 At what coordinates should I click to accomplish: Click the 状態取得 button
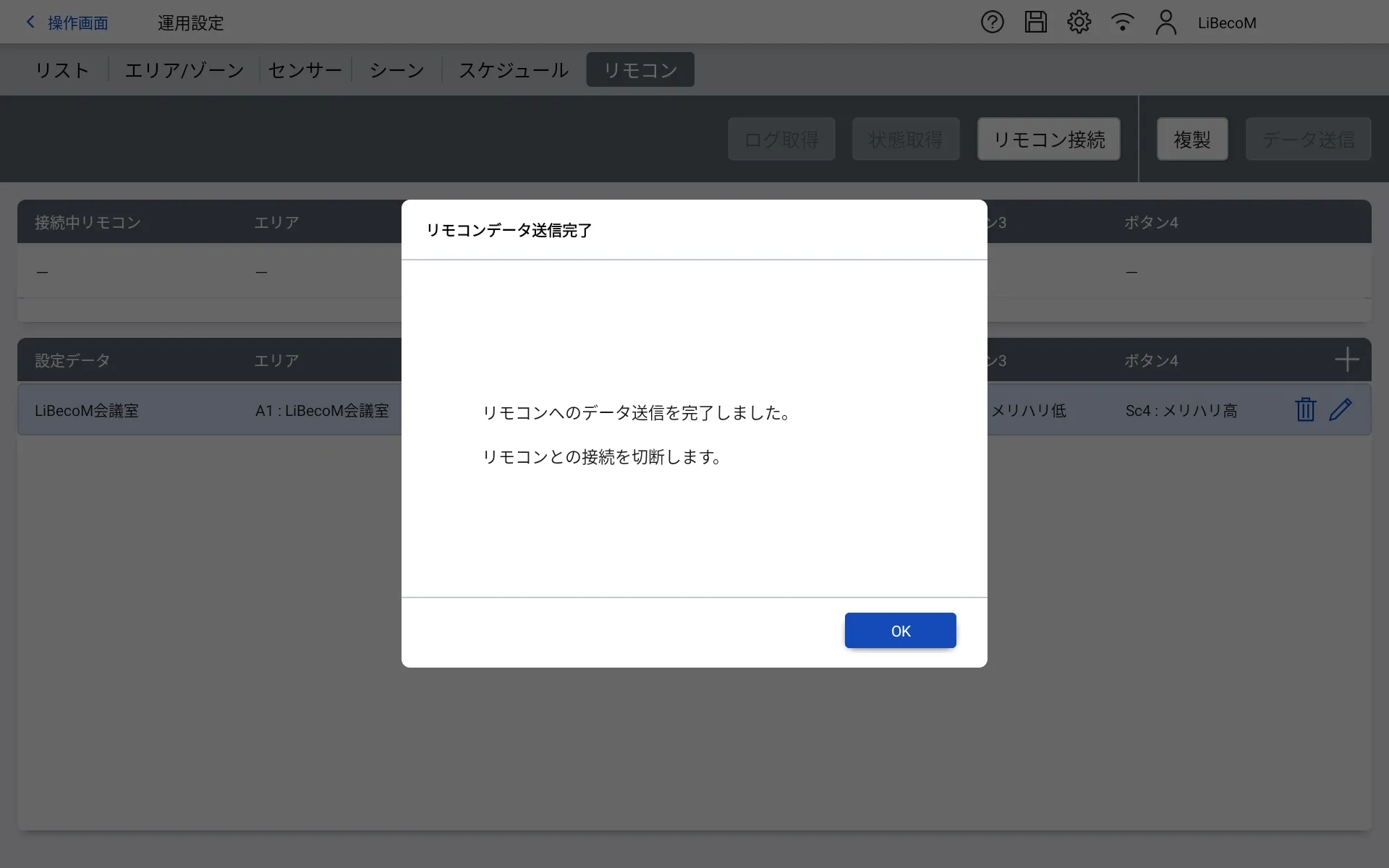tap(905, 139)
